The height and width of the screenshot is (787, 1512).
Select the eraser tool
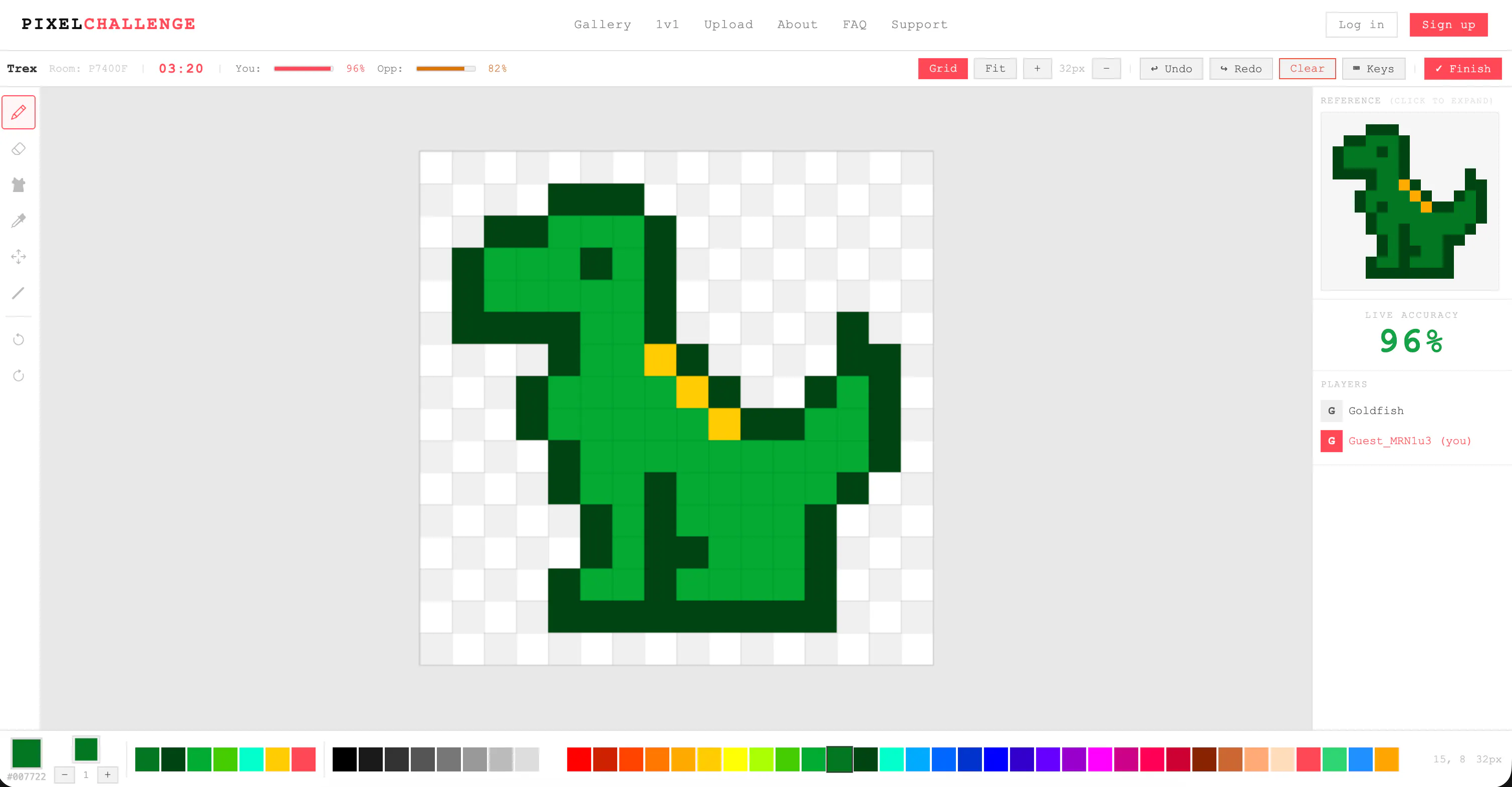(19, 148)
